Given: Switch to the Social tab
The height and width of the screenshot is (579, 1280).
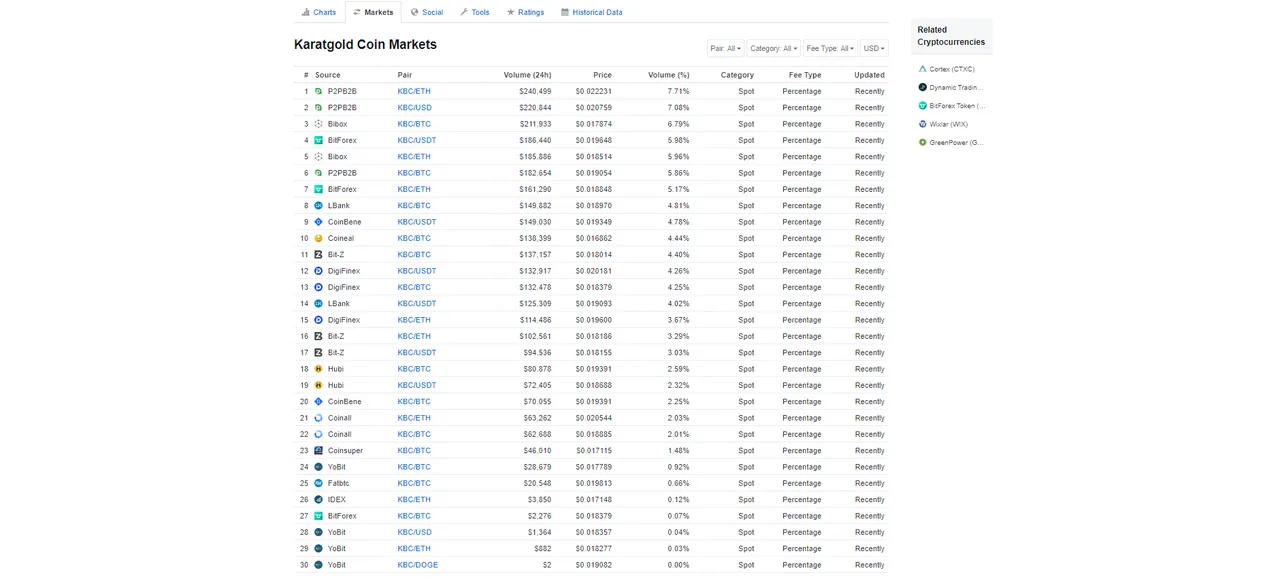Looking at the screenshot, I should 427,12.
